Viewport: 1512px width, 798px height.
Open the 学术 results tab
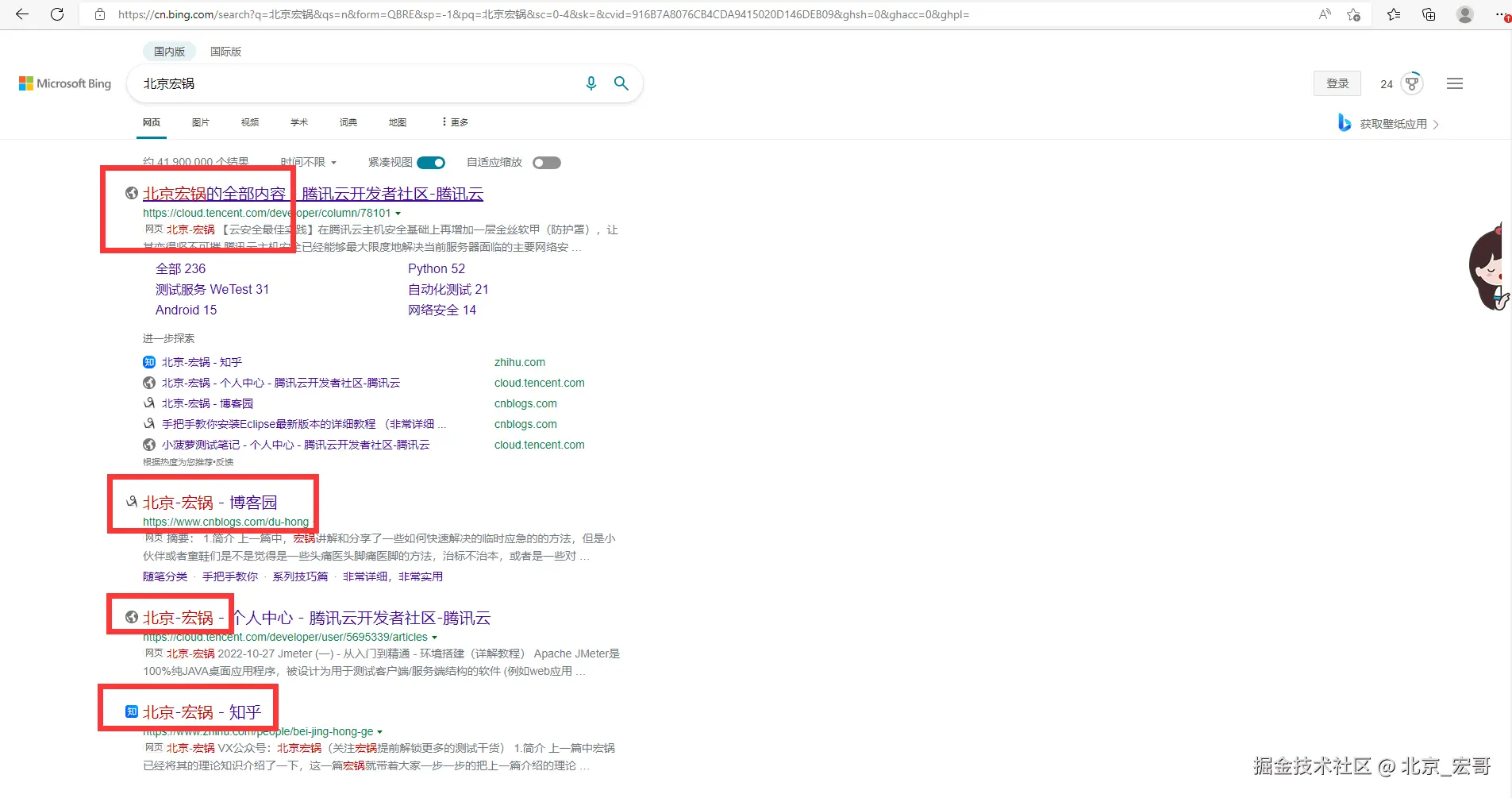(x=299, y=122)
